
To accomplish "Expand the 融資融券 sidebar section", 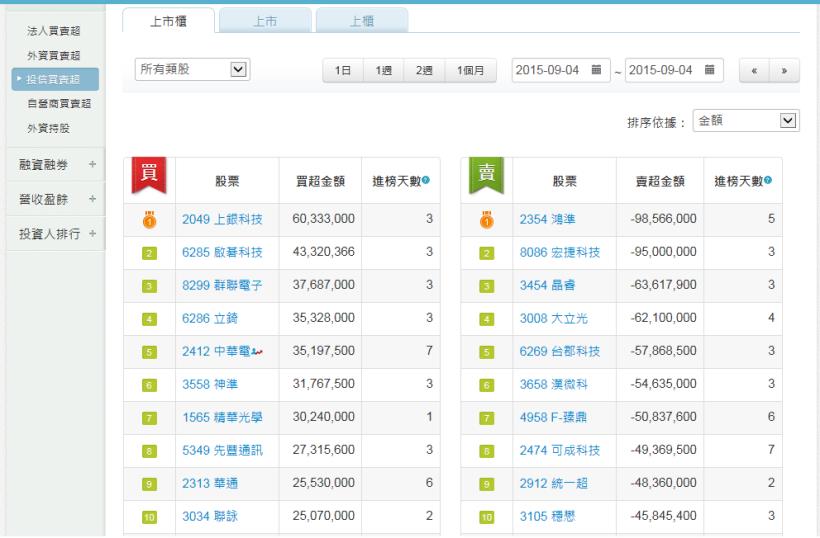I will click(92, 164).
